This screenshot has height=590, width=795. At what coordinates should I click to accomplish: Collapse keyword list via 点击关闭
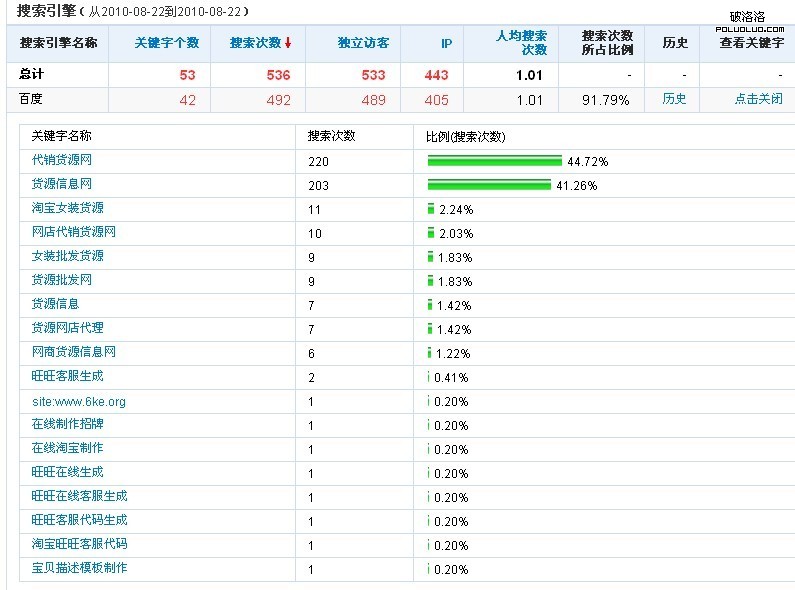(x=758, y=99)
